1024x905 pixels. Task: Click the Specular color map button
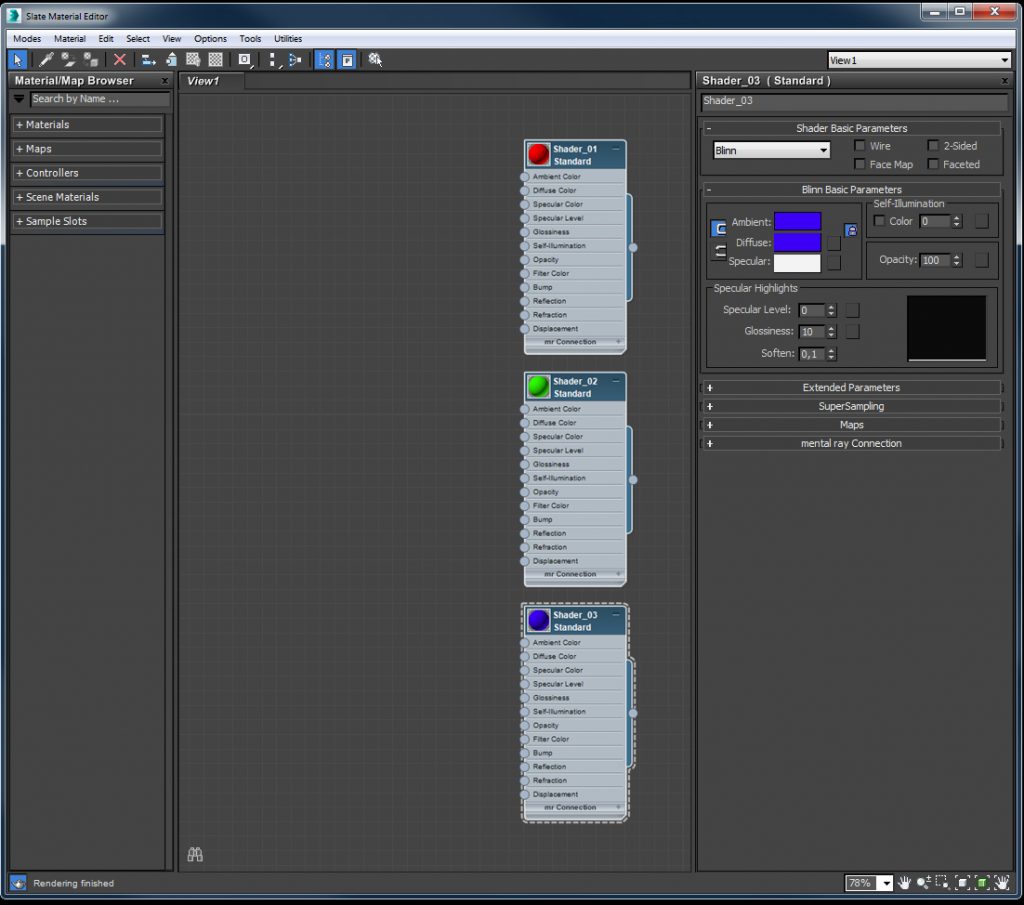click(834, 262)
